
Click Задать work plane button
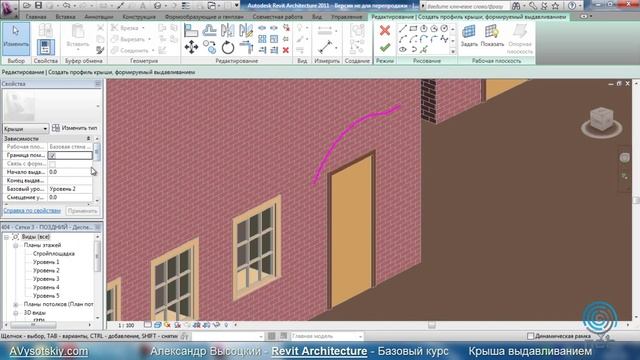tap(469, 36)
